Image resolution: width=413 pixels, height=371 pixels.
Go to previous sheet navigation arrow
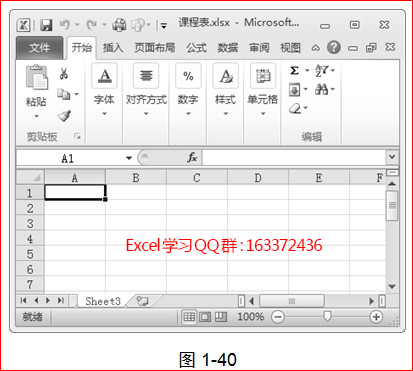point(36,301)
